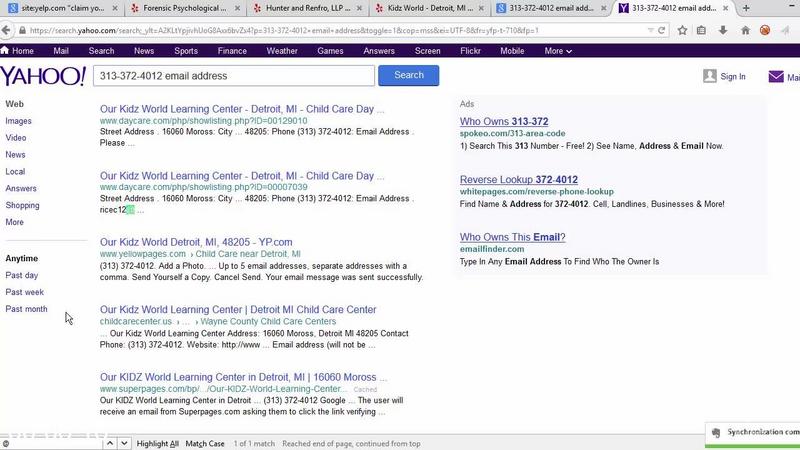Select Anytime time filter

(x=21, y=258)
